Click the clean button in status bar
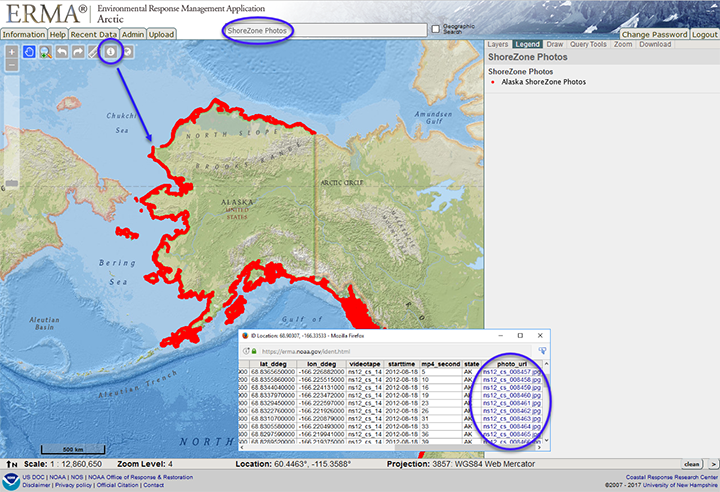The image size is (720, 492). point(692,464)
